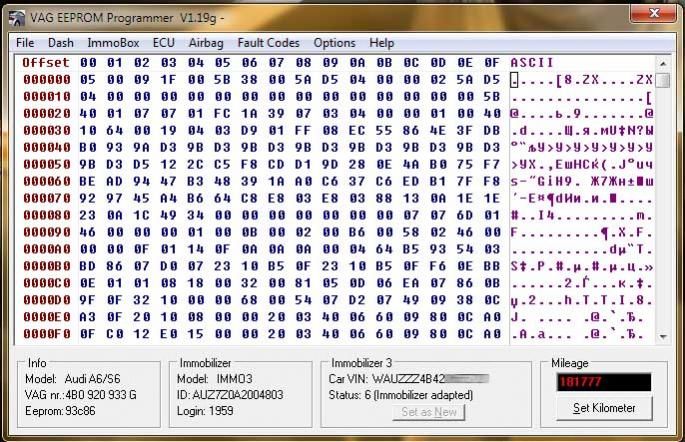Click the Set Kilometer button

604,408
